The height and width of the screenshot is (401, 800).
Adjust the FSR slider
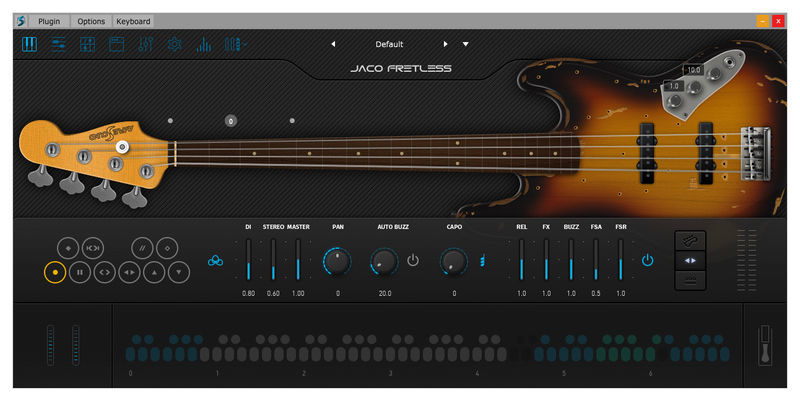(x=620, y=259)
